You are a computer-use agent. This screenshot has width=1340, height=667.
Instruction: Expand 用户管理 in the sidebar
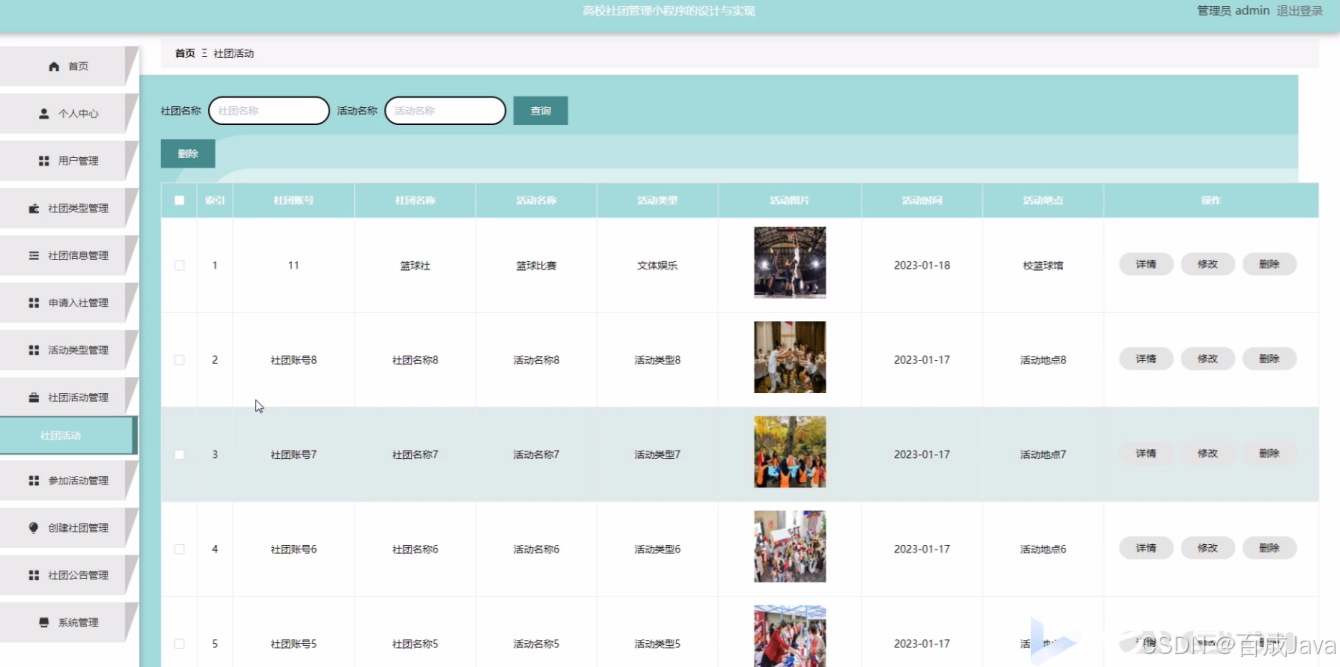(x=68, y=161)
